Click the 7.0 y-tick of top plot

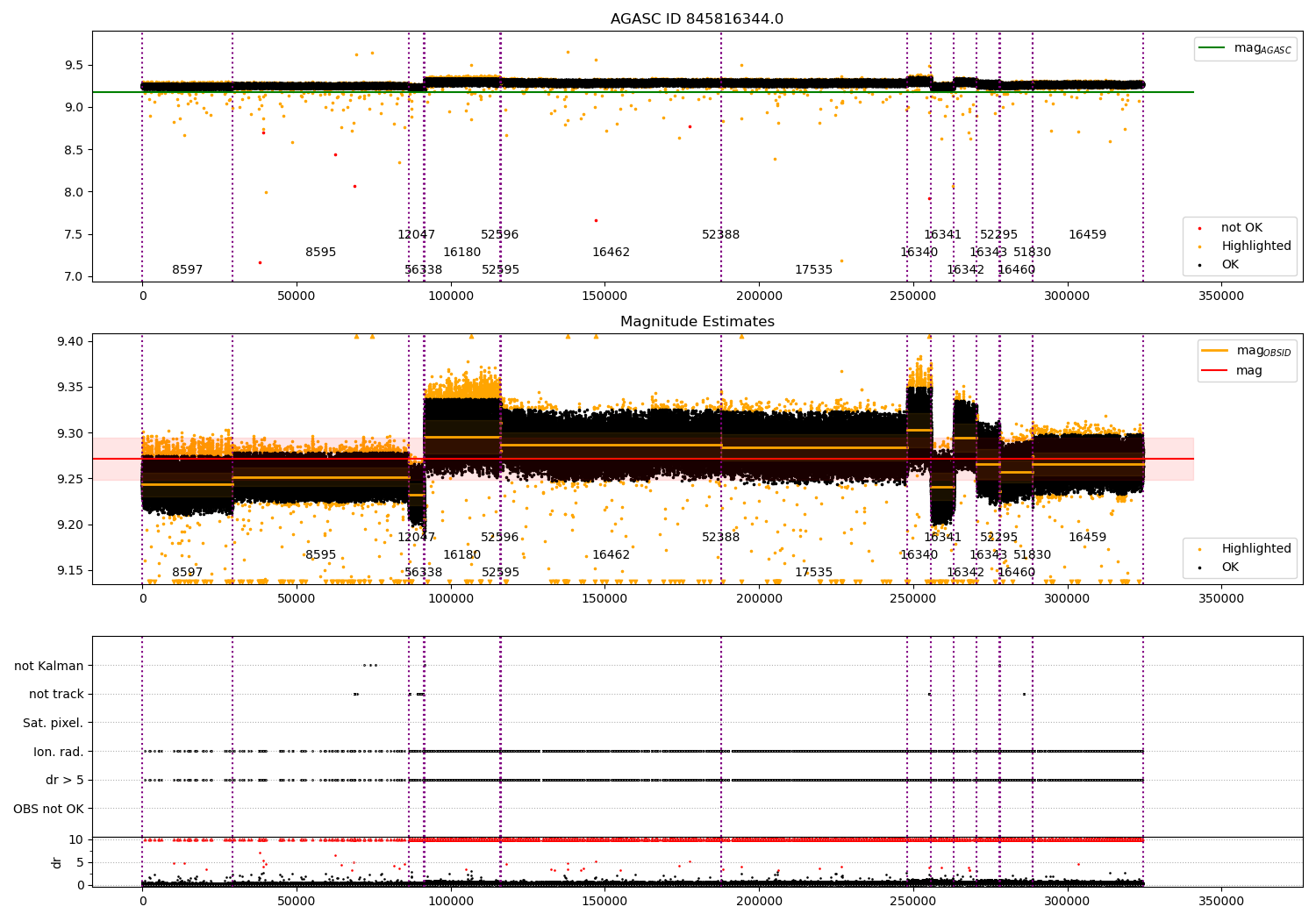(x=74, y=277)
